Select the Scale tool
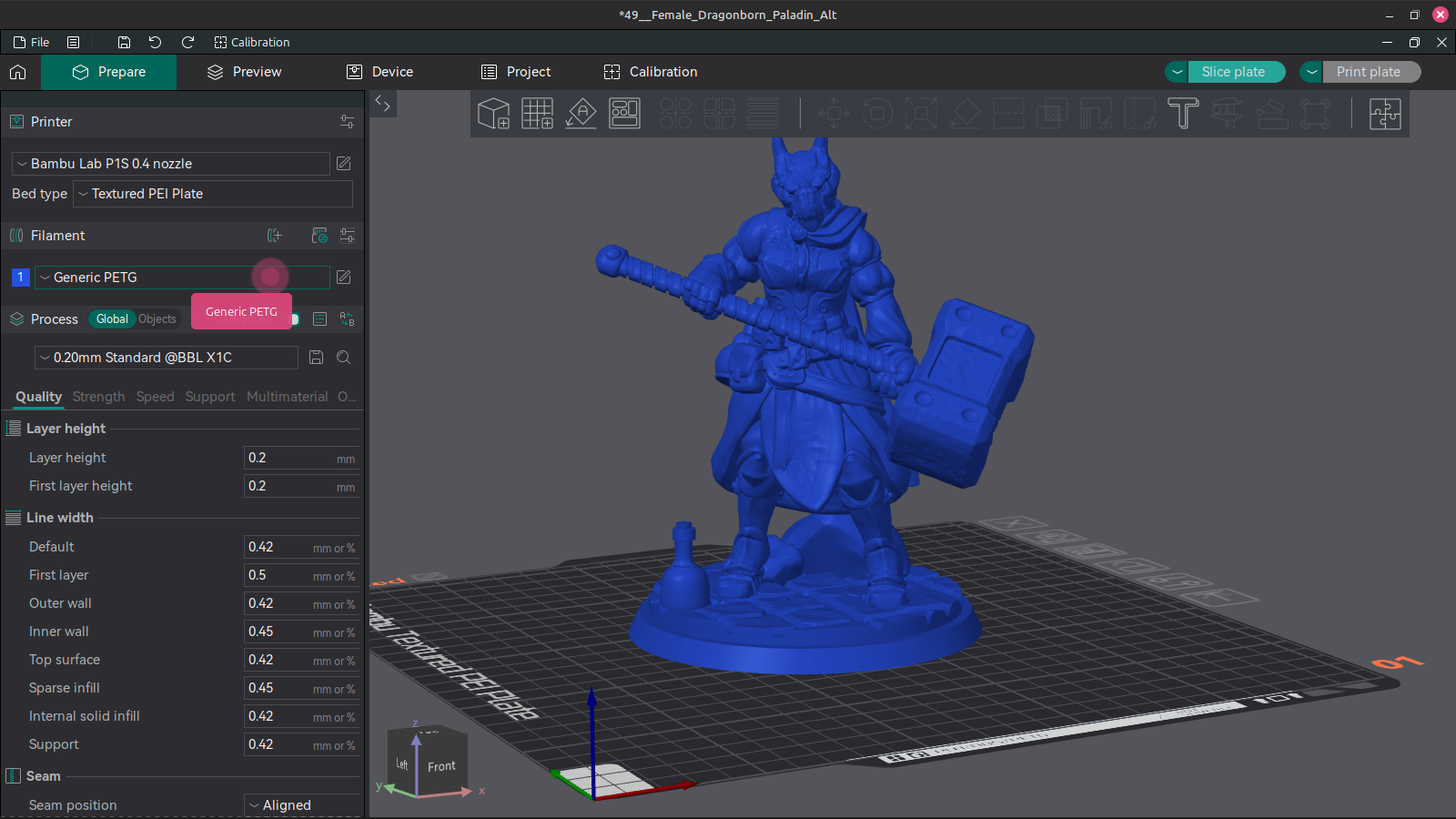This screenshot has width=1456, height=819. click(x=921, y=114)
